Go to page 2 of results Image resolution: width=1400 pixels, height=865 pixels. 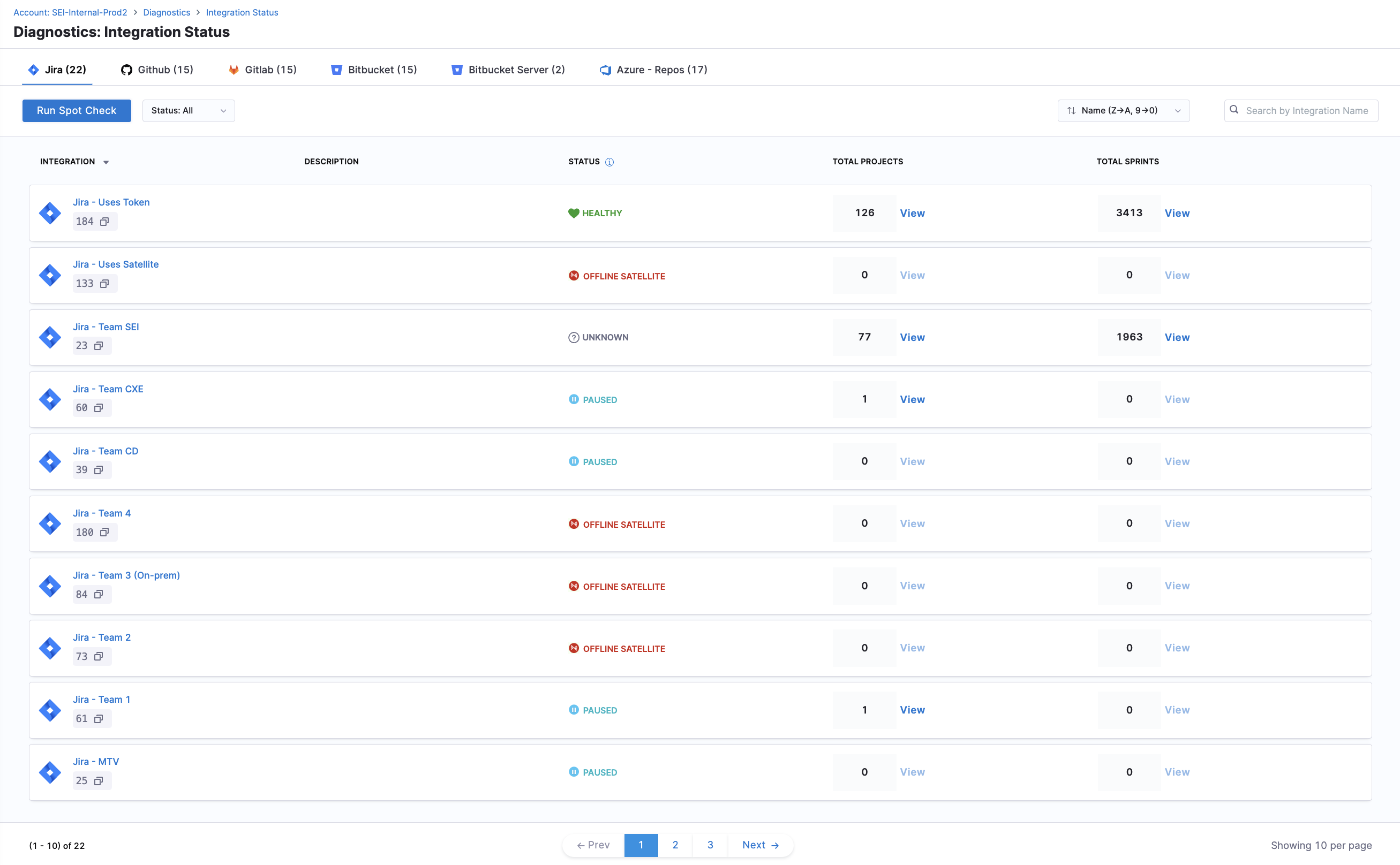675,845
